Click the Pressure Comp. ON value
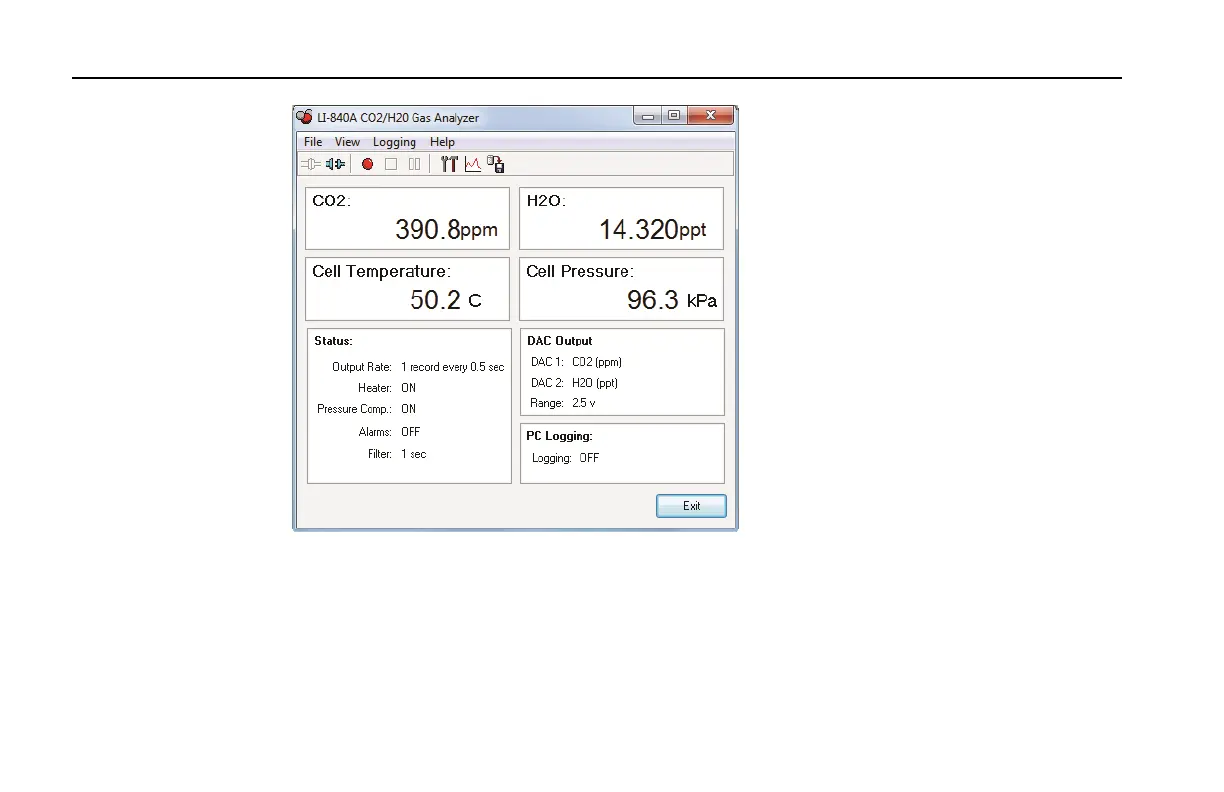 408,409
